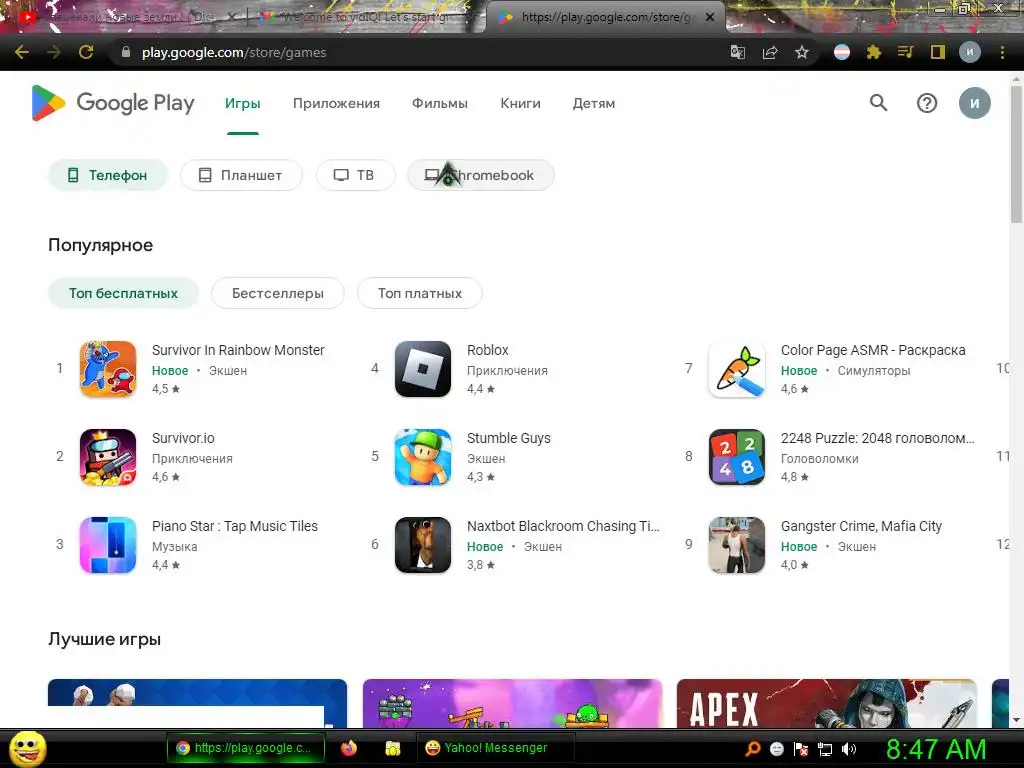Click the network tray icon

tap(824, 749)
